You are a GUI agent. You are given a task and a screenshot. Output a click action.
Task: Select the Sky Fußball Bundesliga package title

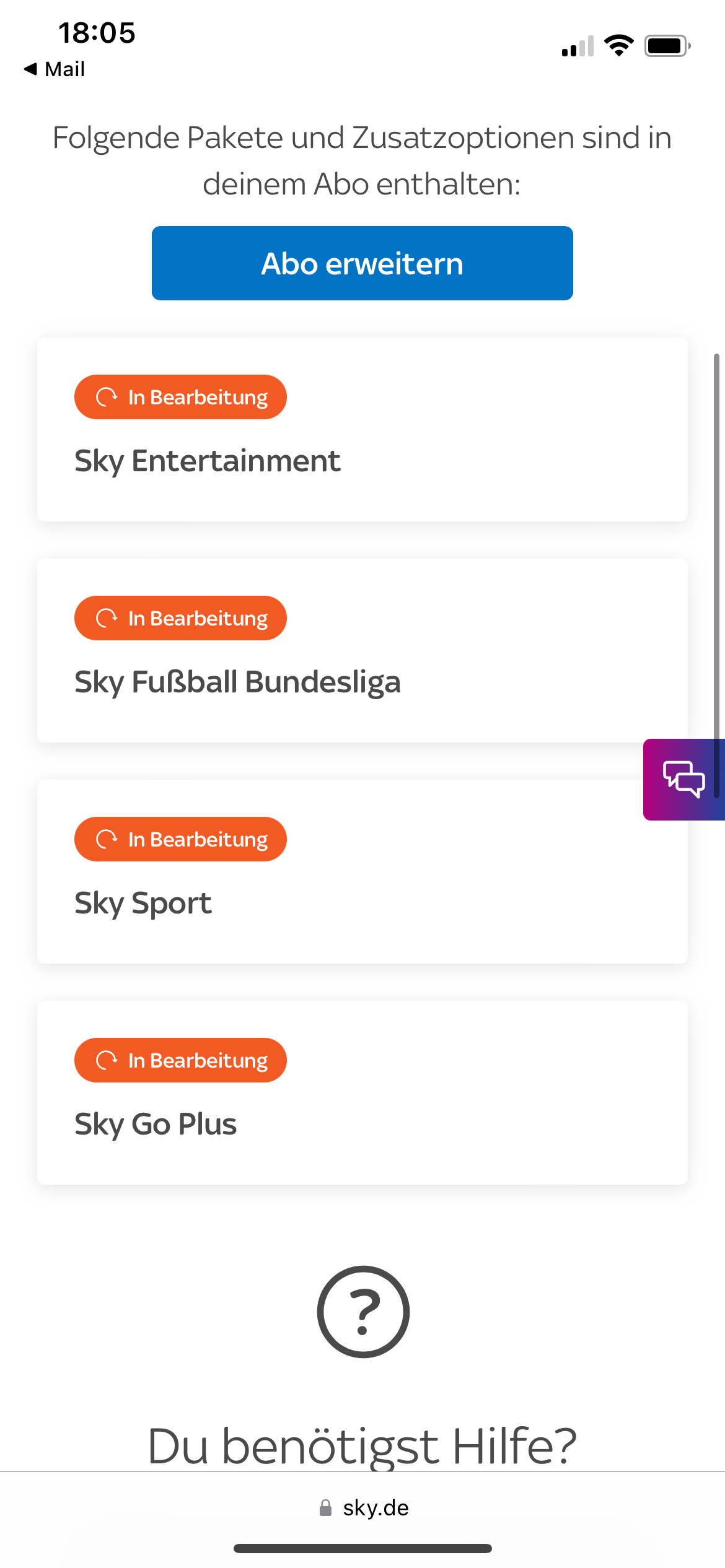pyautogui.click(x=237, y=682)
